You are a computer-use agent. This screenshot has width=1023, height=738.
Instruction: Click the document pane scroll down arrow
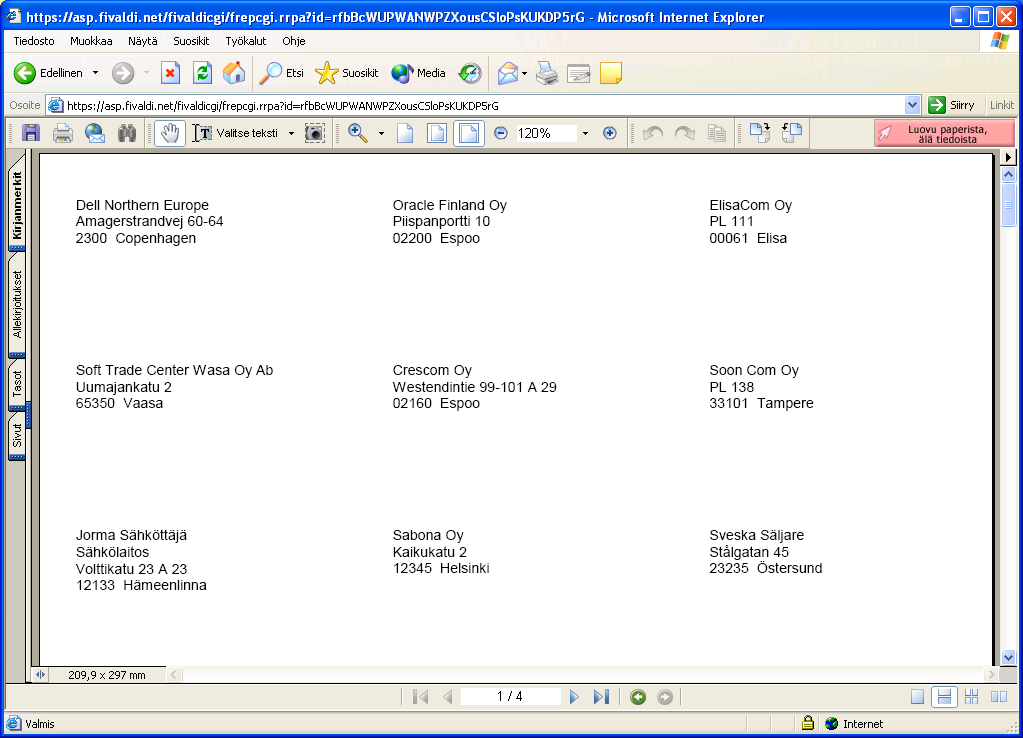tap(1008, 658)
